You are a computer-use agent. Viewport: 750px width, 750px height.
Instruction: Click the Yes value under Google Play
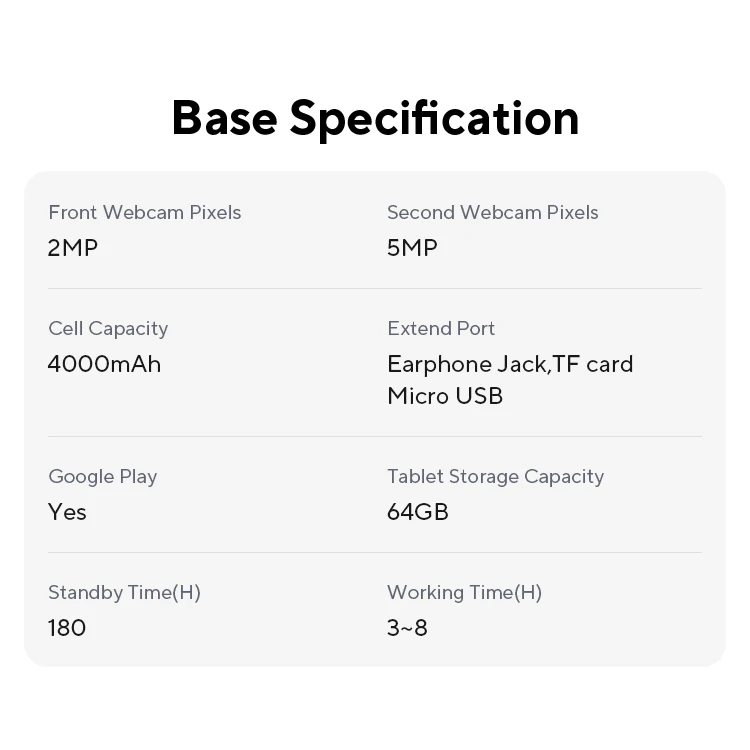pos(67,511)
